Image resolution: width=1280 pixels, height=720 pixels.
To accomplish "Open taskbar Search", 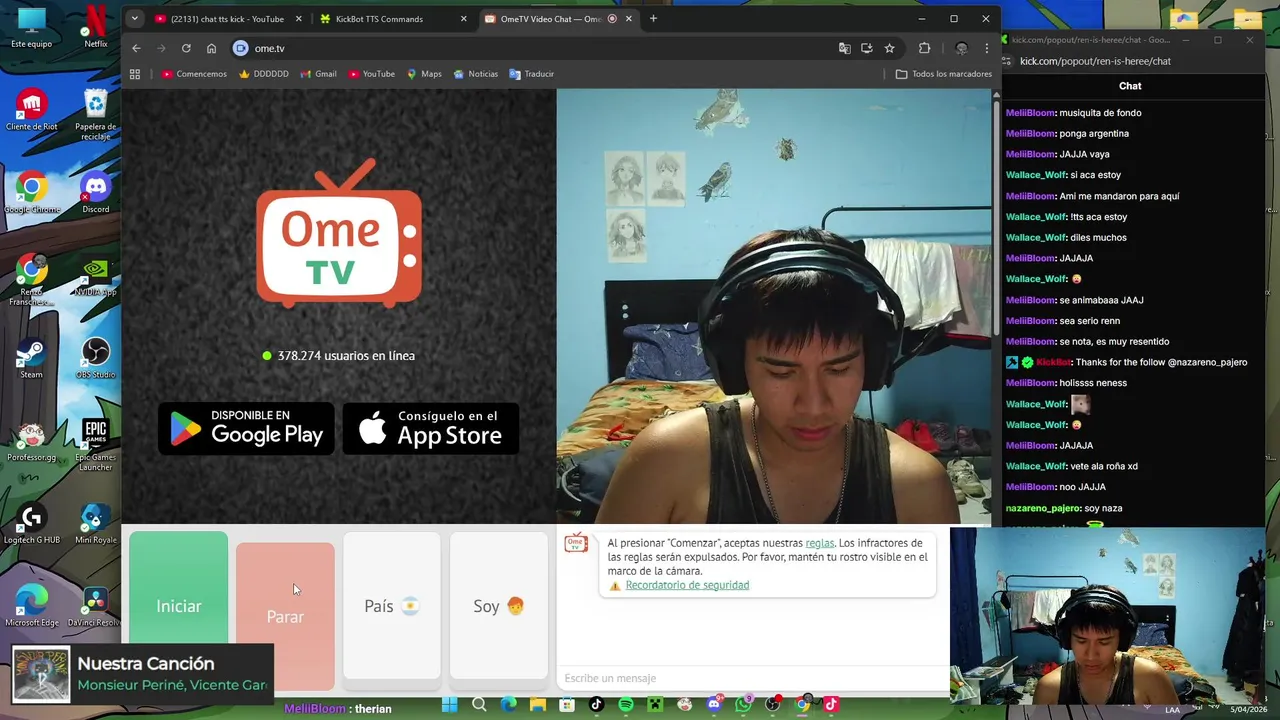I will (479, 704).
